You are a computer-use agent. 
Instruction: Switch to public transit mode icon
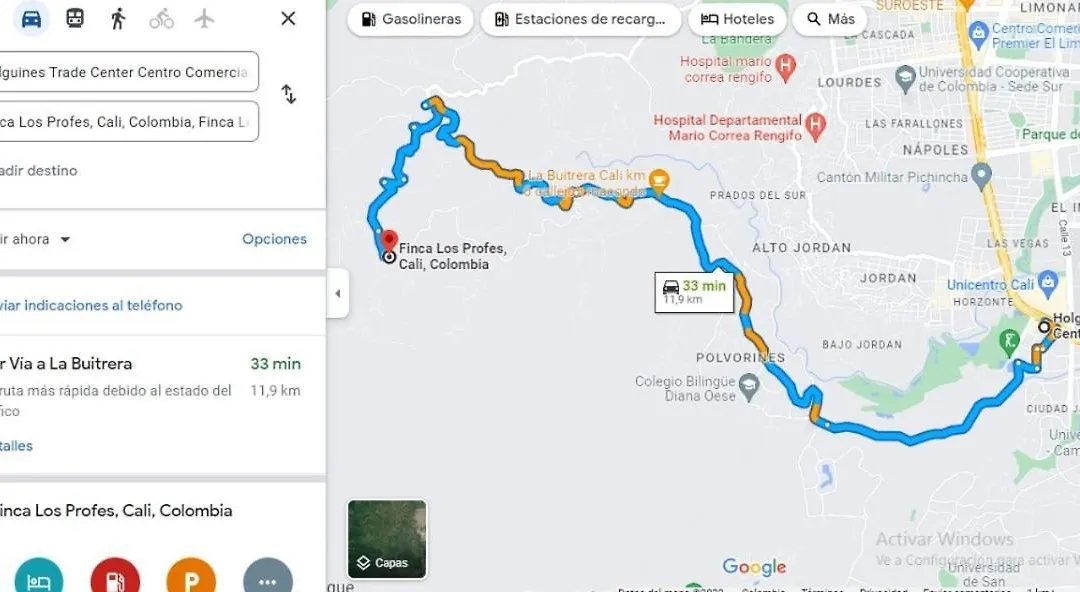tap(75, 19)
